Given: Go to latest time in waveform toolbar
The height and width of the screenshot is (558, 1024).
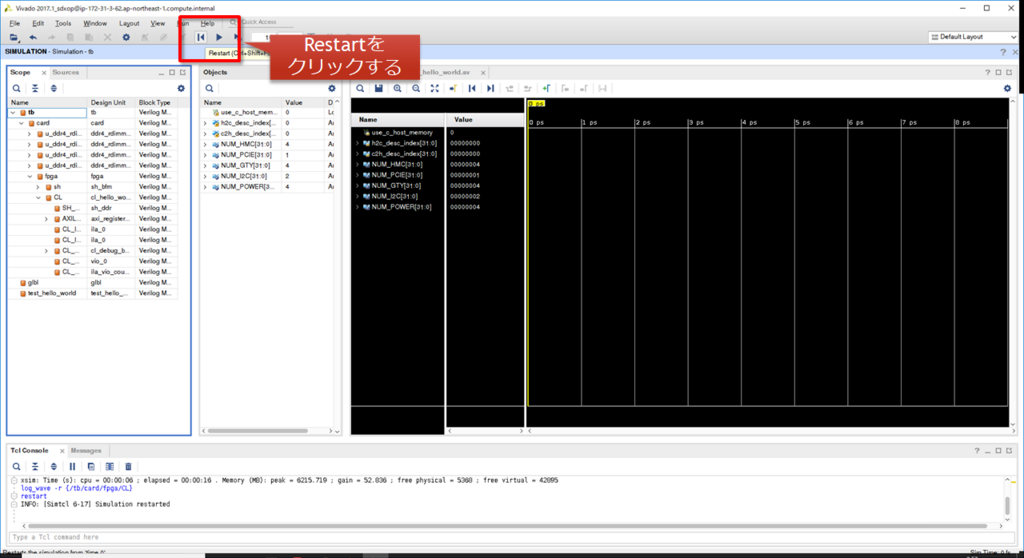Looking at the screenshot, I should (x=490, y=88).
